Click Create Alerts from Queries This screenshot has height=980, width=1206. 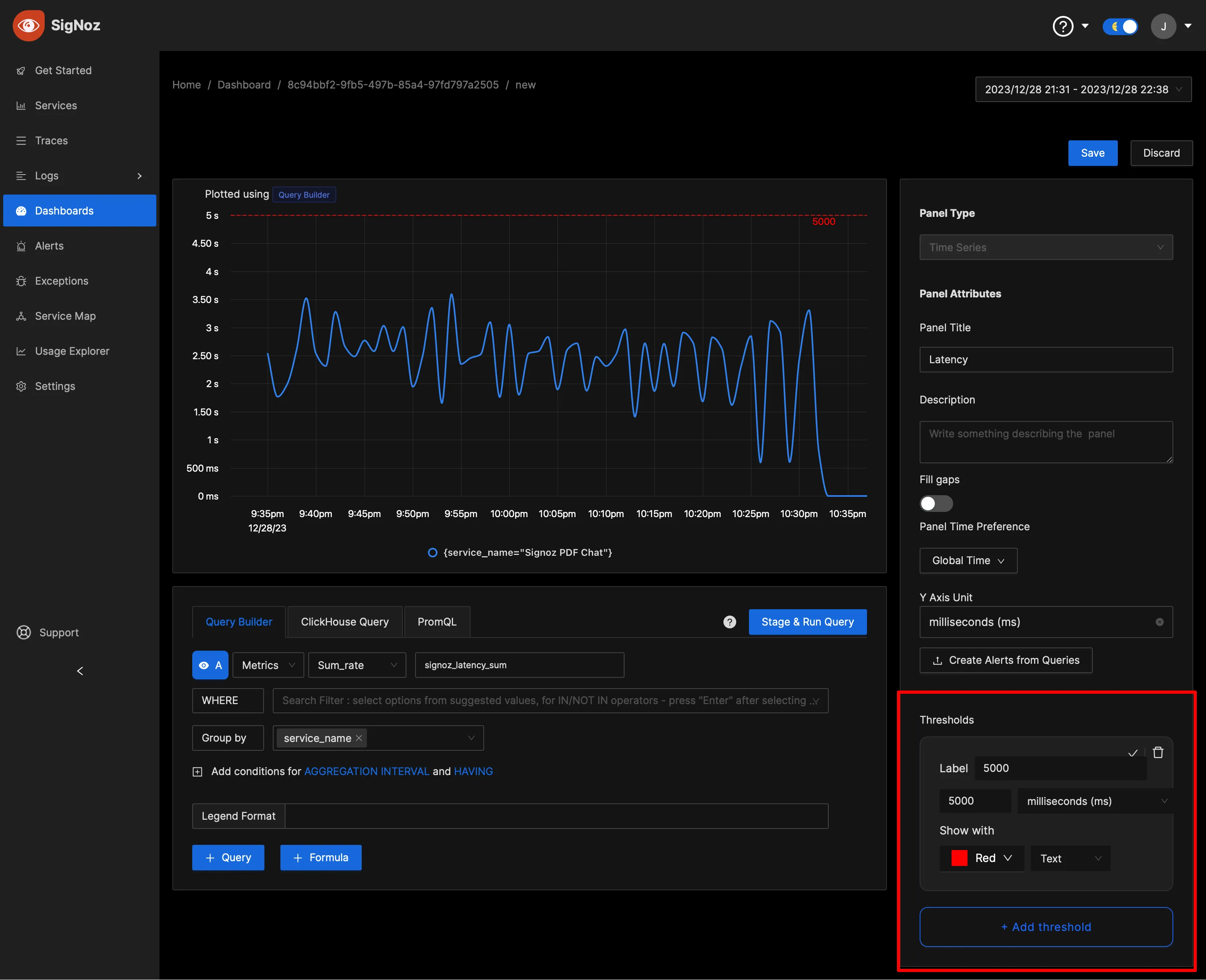click(x=1005, y=661)
